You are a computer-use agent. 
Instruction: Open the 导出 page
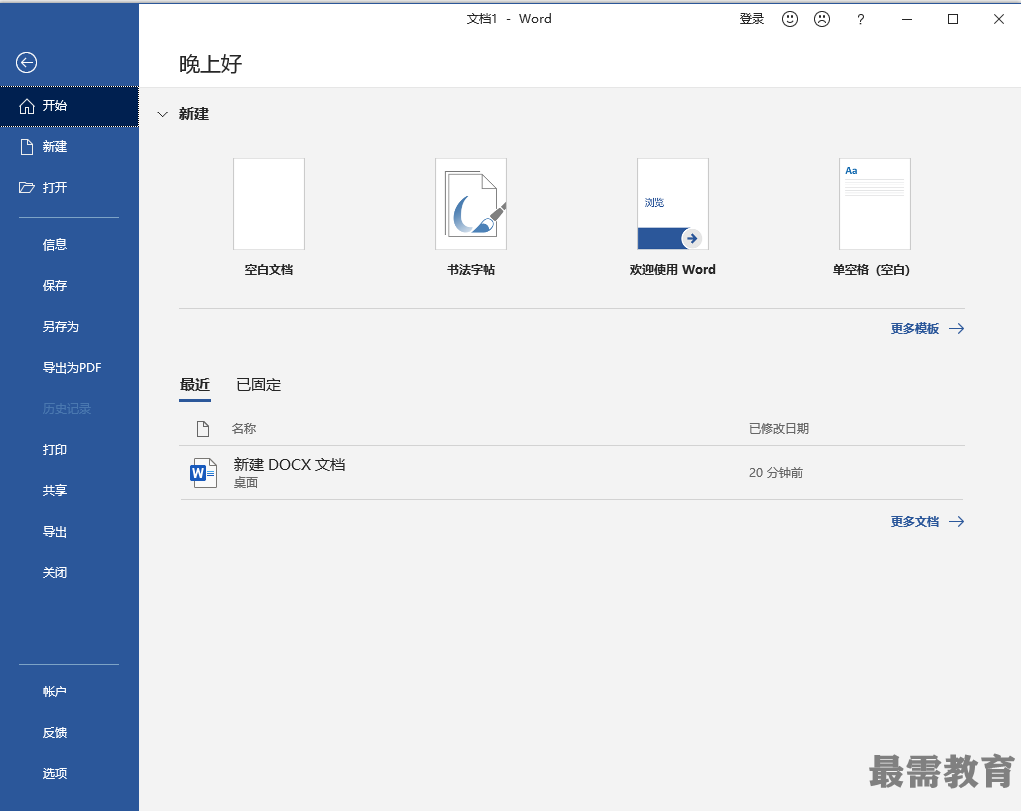pos(69,532)
